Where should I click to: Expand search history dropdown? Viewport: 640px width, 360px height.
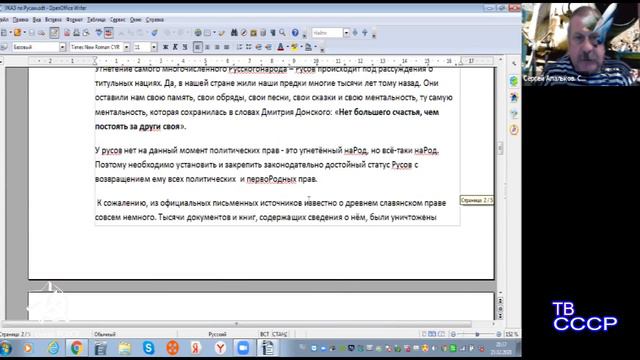click(347, 33)
